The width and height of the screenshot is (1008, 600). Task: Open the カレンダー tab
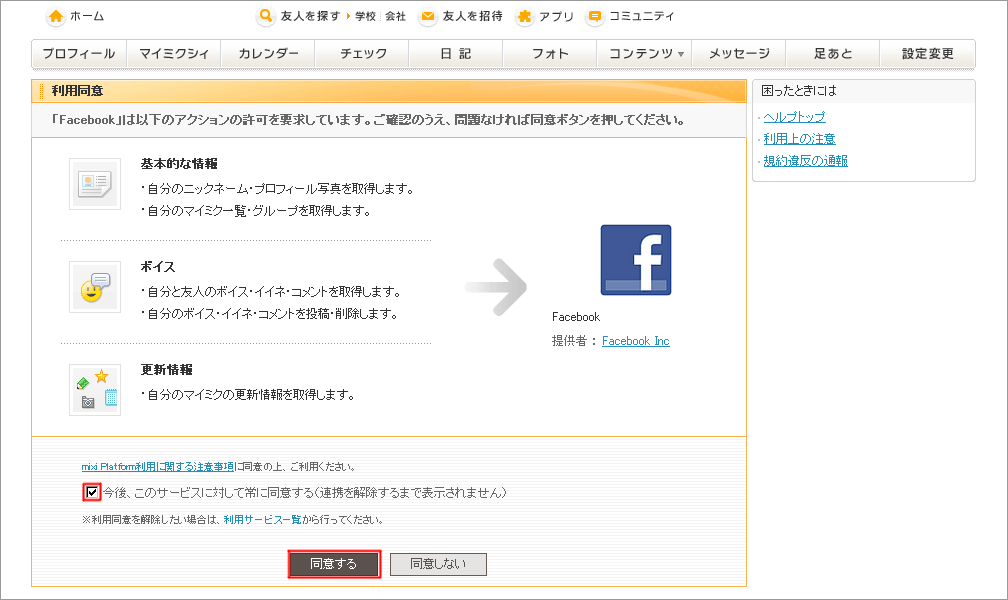[x=268, y=53]
